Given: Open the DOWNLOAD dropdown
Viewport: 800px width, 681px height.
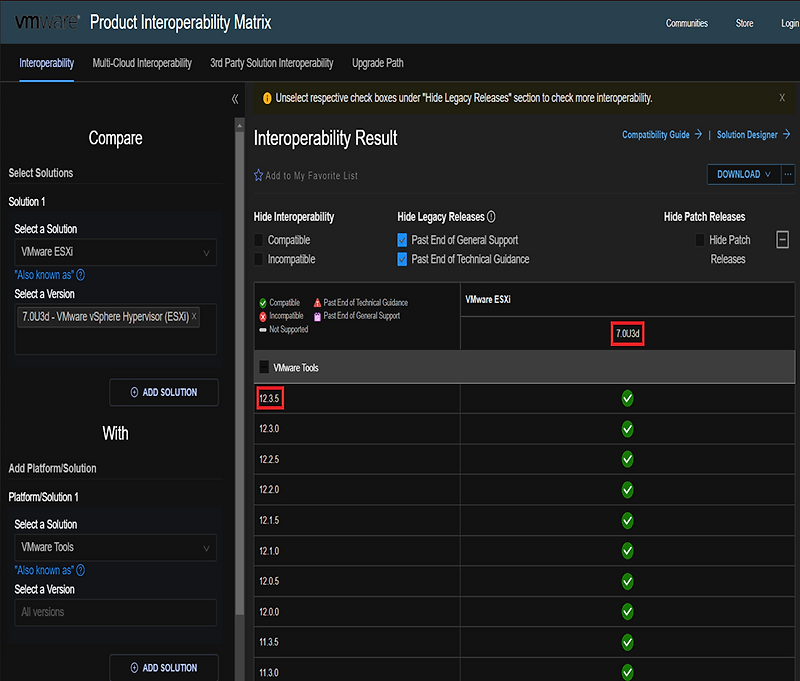Looking at the screenshot, I should 742,173.
